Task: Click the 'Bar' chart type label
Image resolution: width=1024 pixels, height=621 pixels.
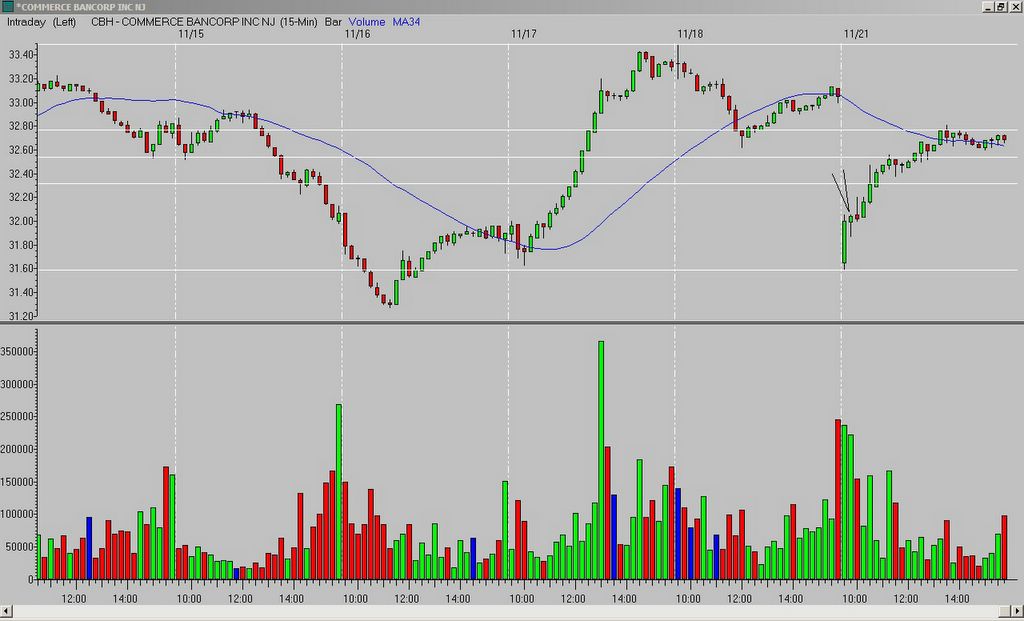Action: pos(333,22)
